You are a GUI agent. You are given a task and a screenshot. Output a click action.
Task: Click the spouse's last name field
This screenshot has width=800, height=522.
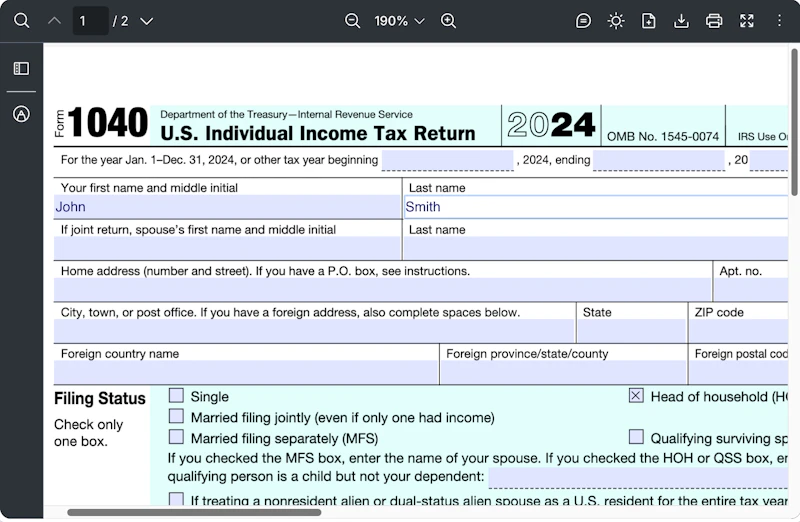[596, 248]
